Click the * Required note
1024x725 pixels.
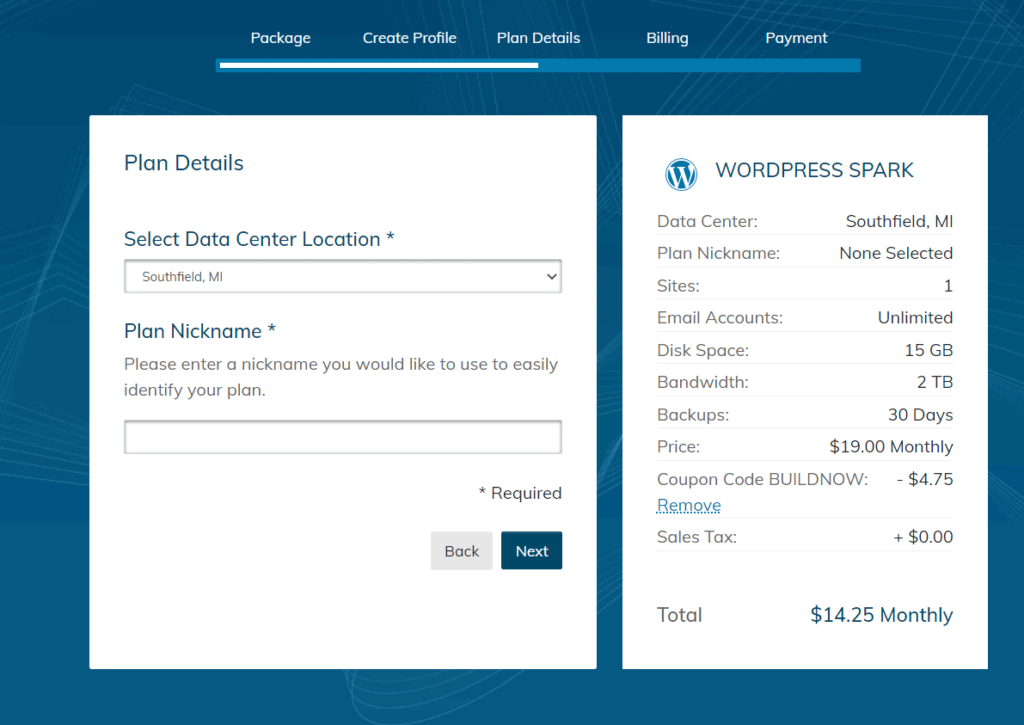[x=520, y=493]
